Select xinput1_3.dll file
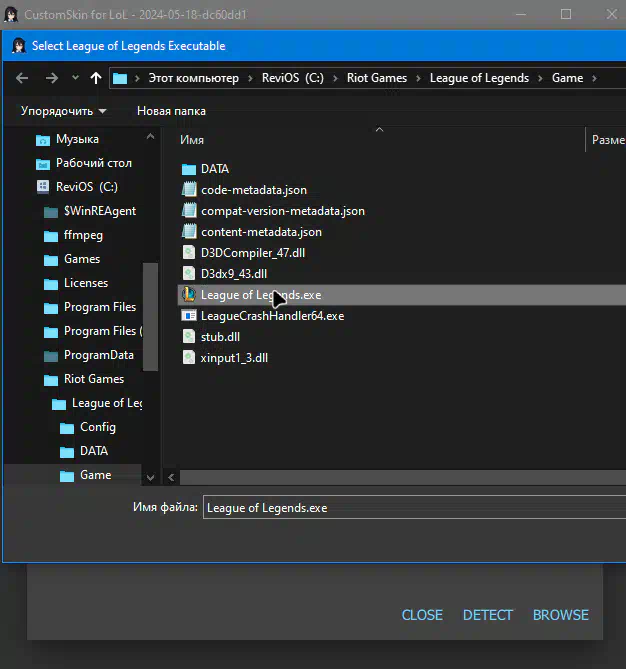This screenshot has height=669, width=626. click(234, 358)
